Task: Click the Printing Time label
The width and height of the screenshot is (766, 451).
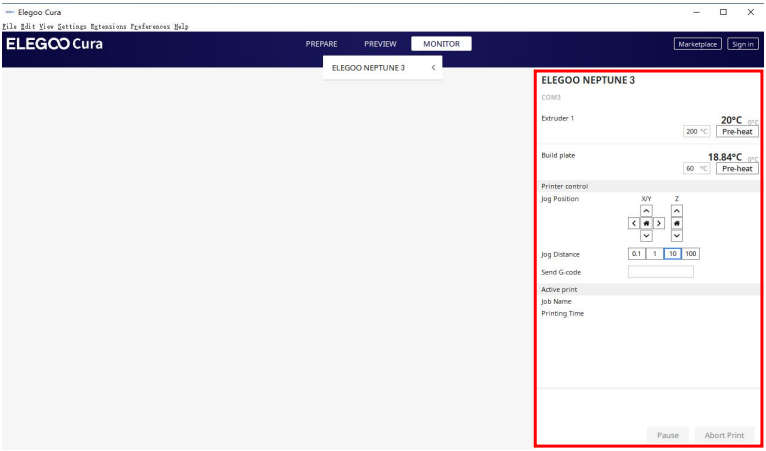Action: point(562,313)
